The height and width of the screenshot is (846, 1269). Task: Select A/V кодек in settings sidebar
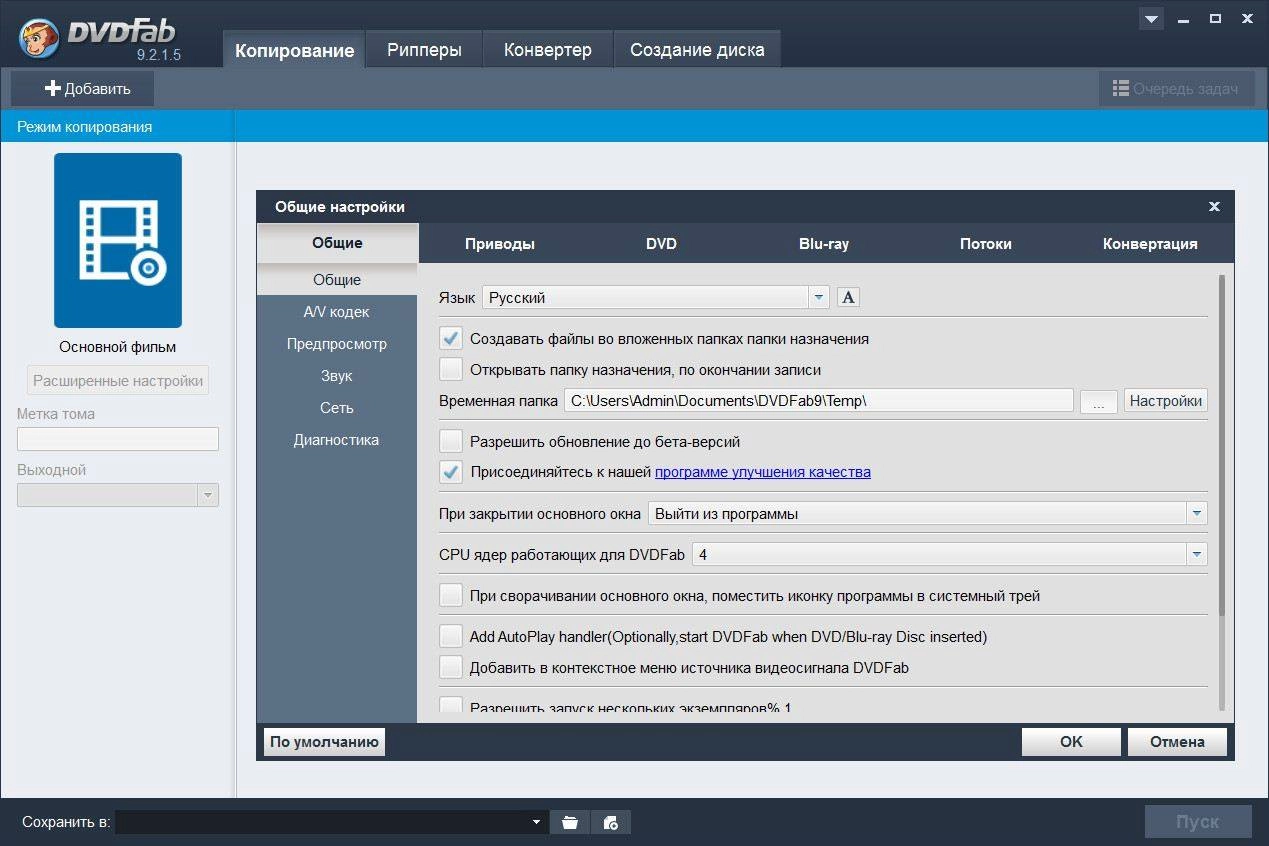[337, 312]
